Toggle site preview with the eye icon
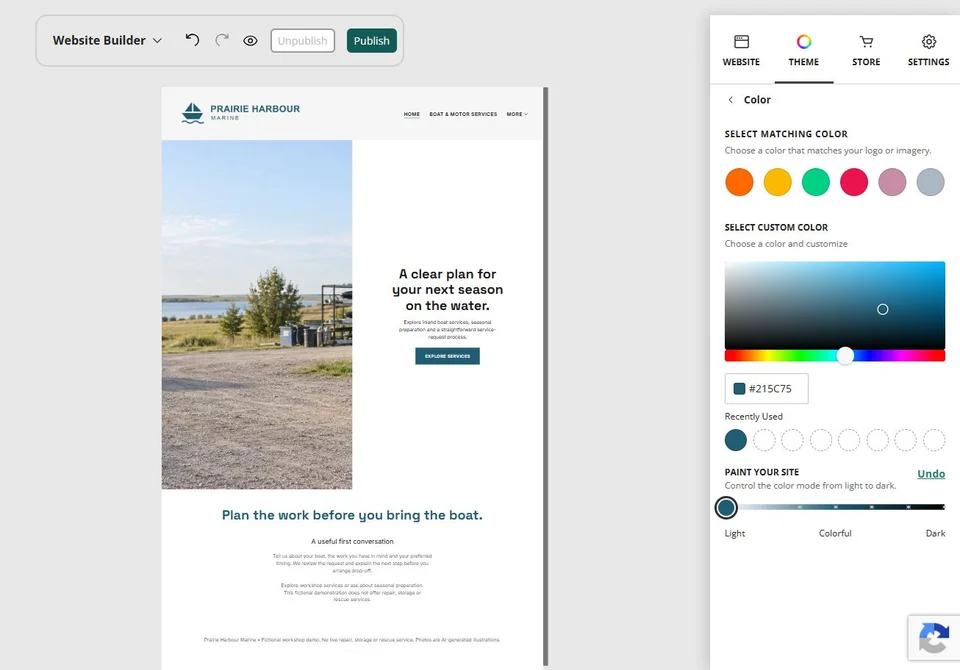Viewport: 960px width, 670px height. (250, 41)
